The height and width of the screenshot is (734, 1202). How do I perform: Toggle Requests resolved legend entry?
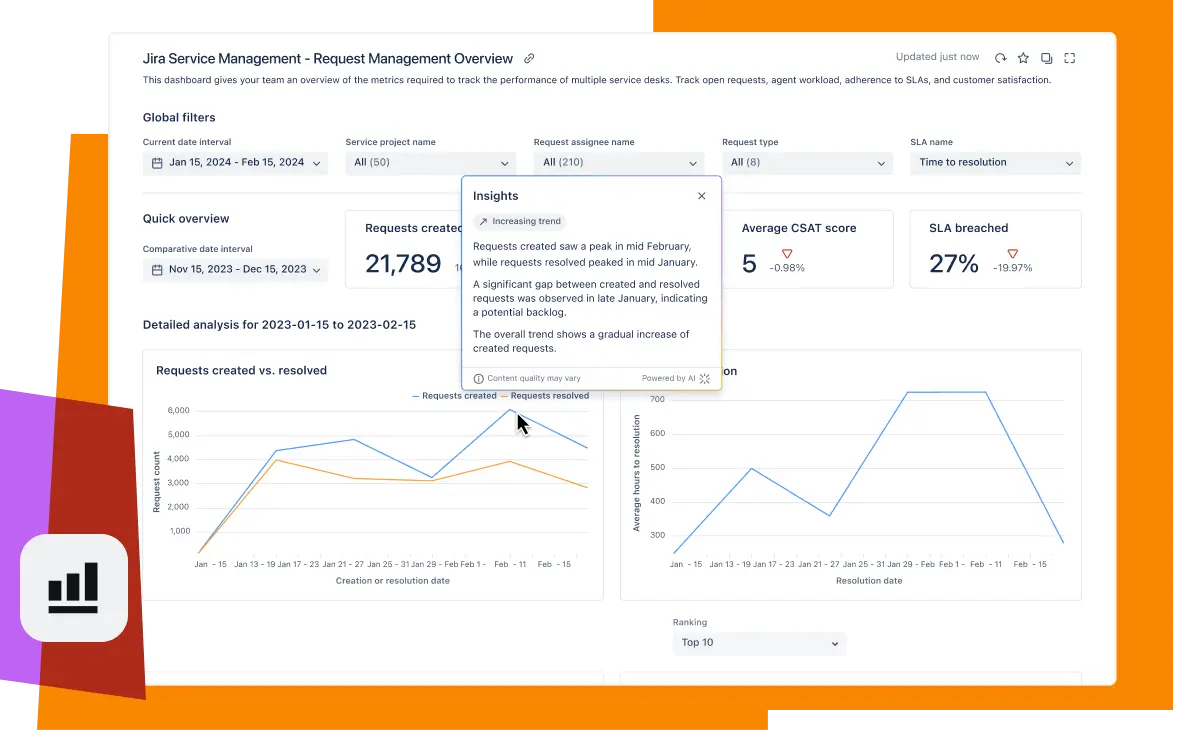pyautogui.click(x=545, y=396)
